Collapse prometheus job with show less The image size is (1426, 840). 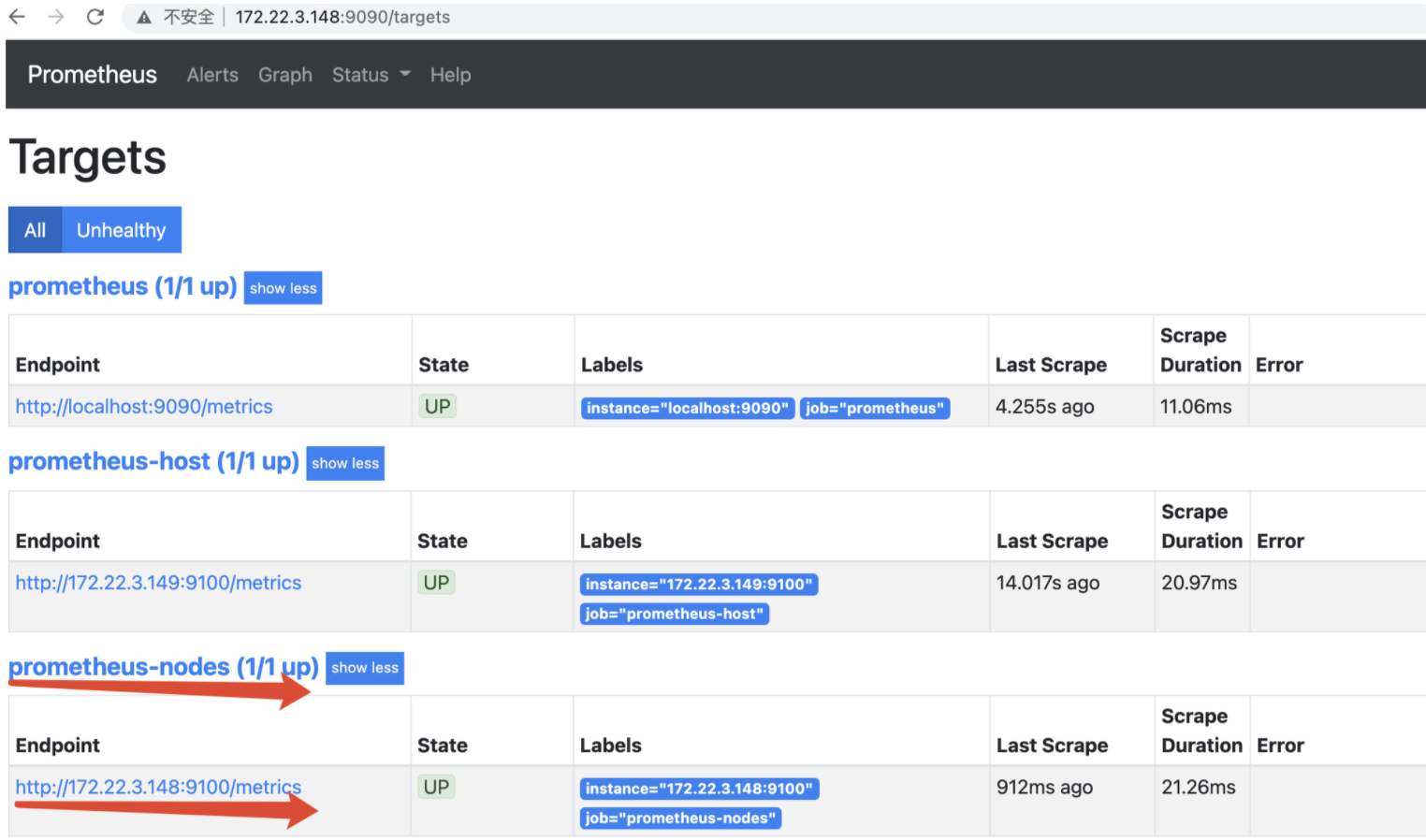tap(283, 288)
